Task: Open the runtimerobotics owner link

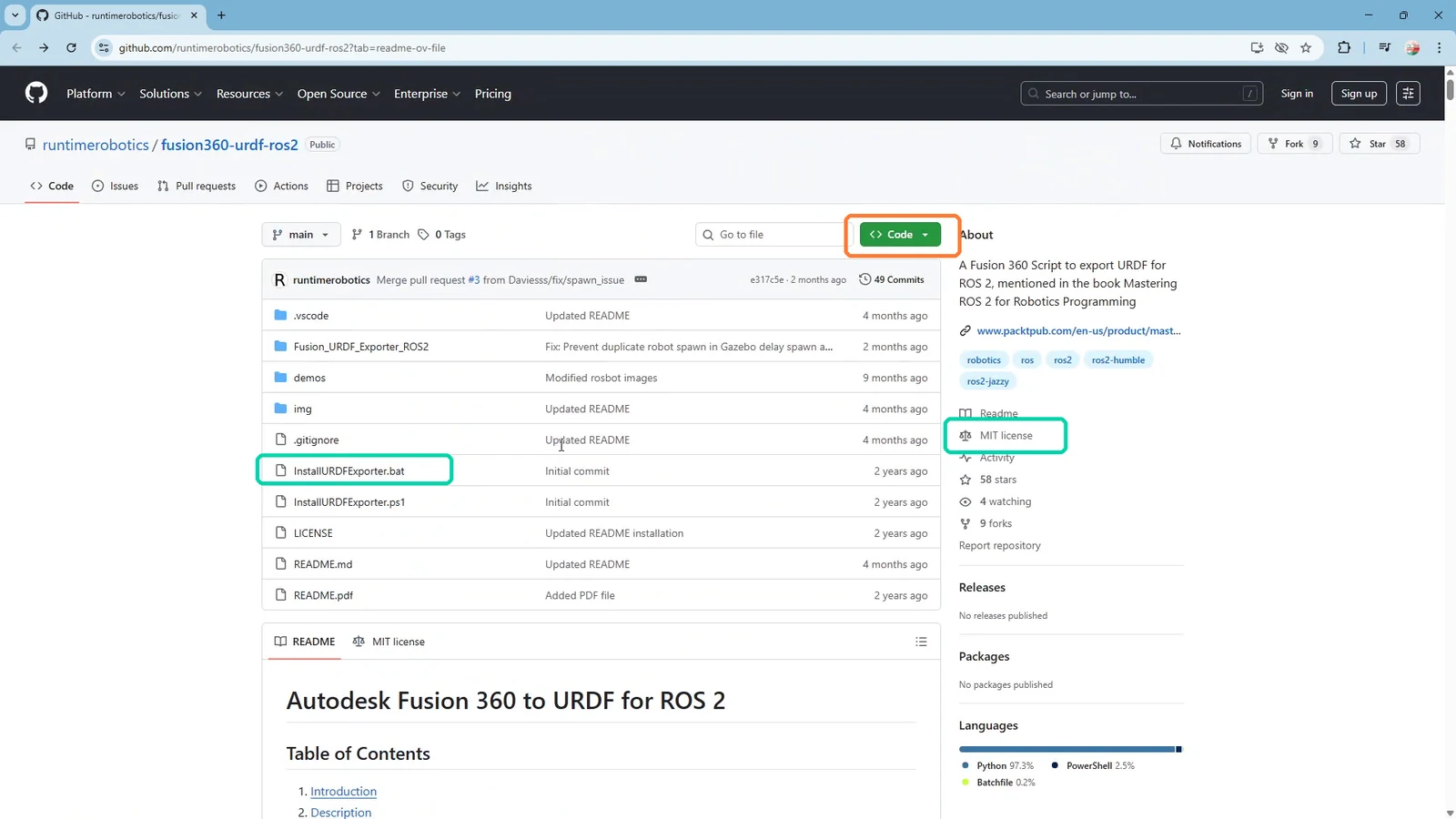Action: click(96, 145)
